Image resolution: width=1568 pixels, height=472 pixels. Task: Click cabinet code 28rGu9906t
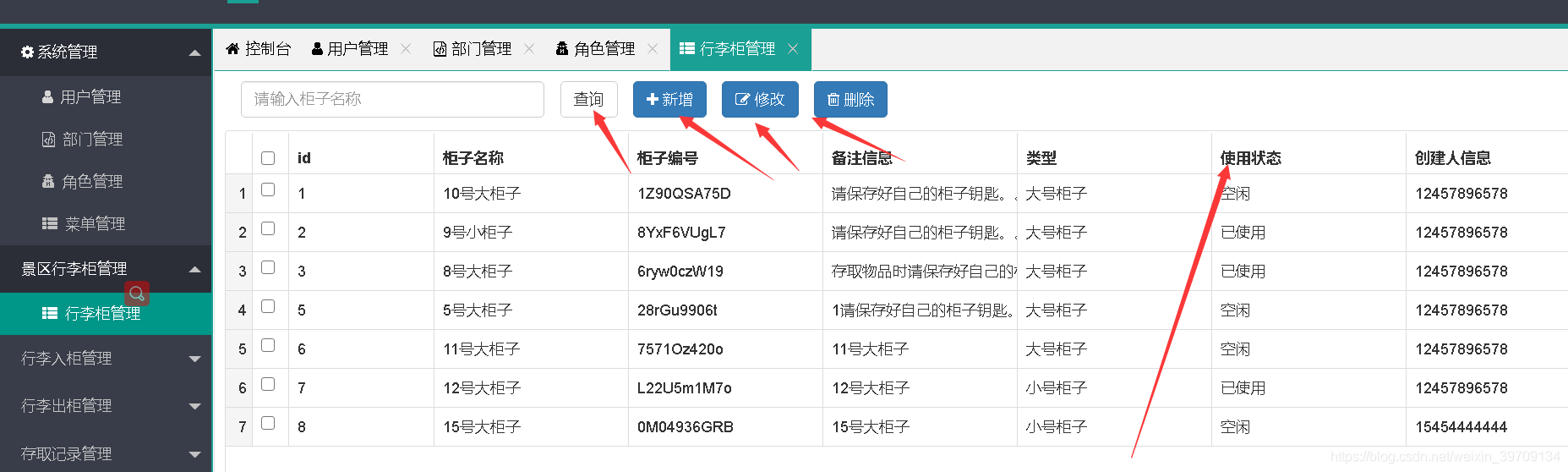point(677,310)
